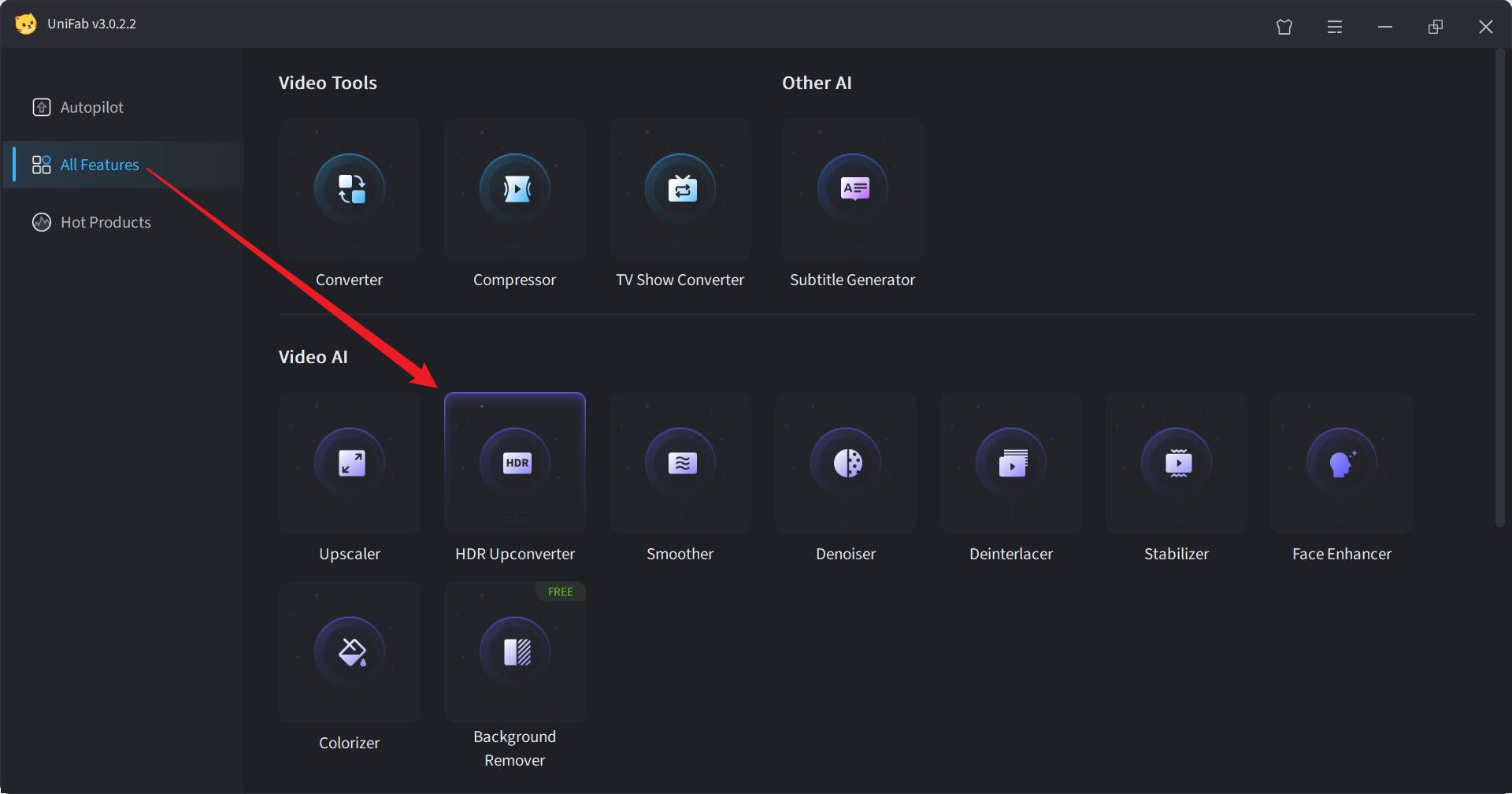Image resolution: width=1512 pixels, height=794 pixels.
Task: Click the Video AI heading
Action: pyautogui.click(x=313, y=357)
